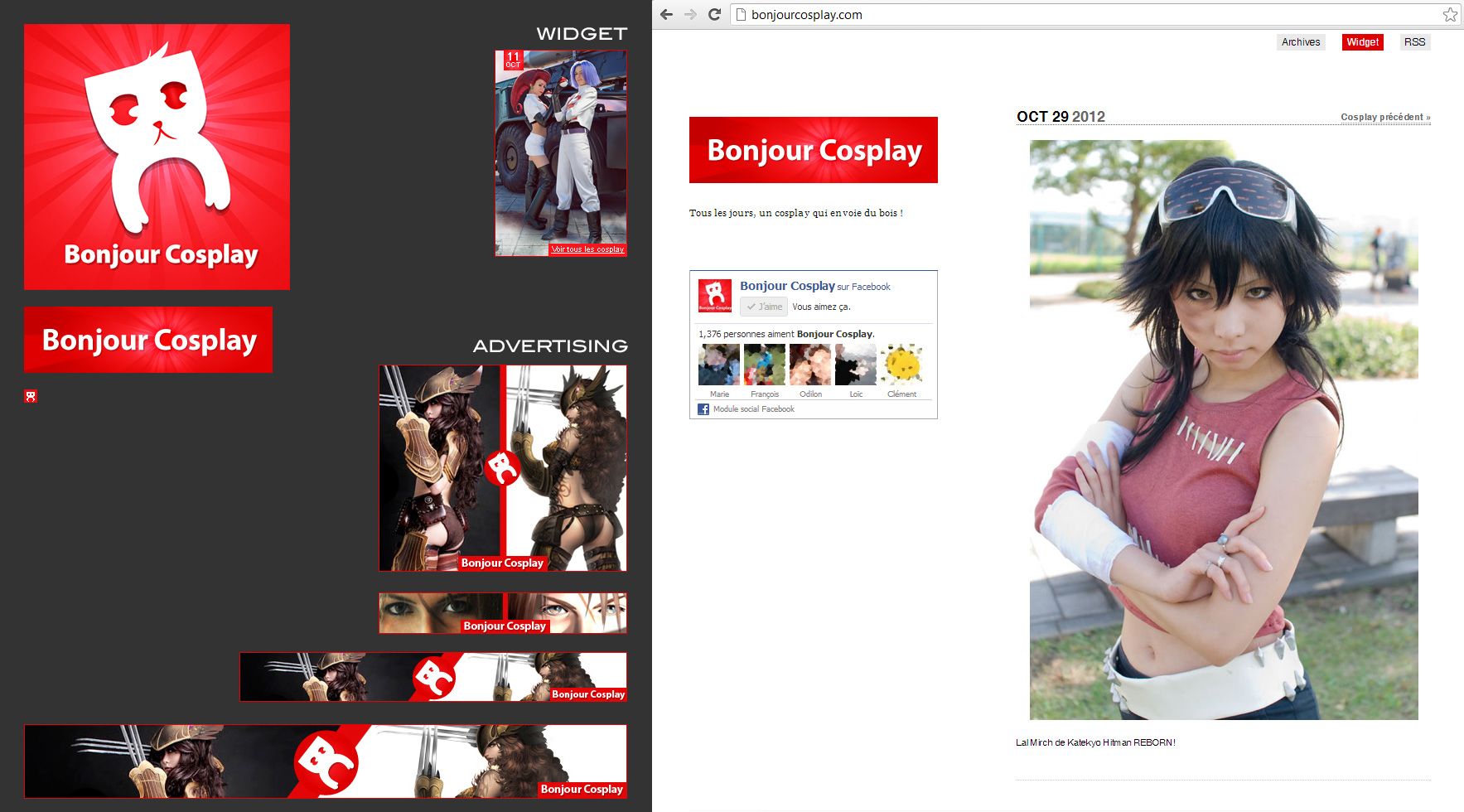Click the small eyes advertising banner
The width and height of the screenshot is (1464, 812).
click(x=503, y=613)
